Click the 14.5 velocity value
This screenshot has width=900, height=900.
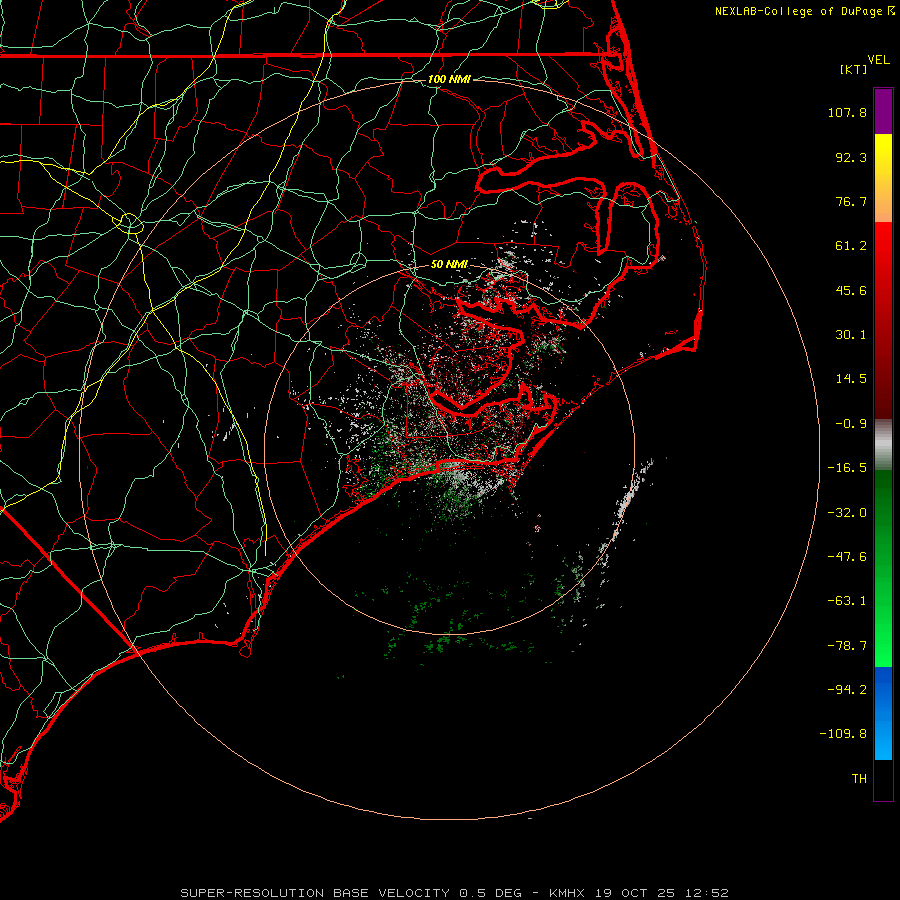click(851, 379)
